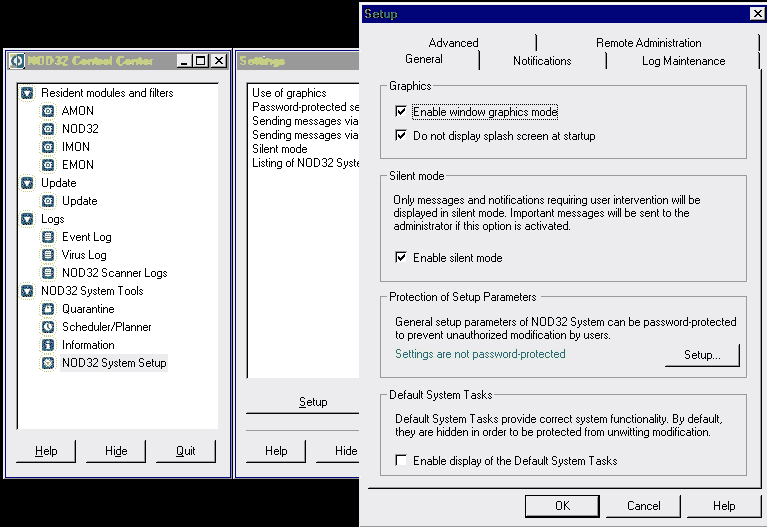Viewport: 767px width, 527px height.
Task: Select AMON in the module tree
Action: [x=78, y=111]
